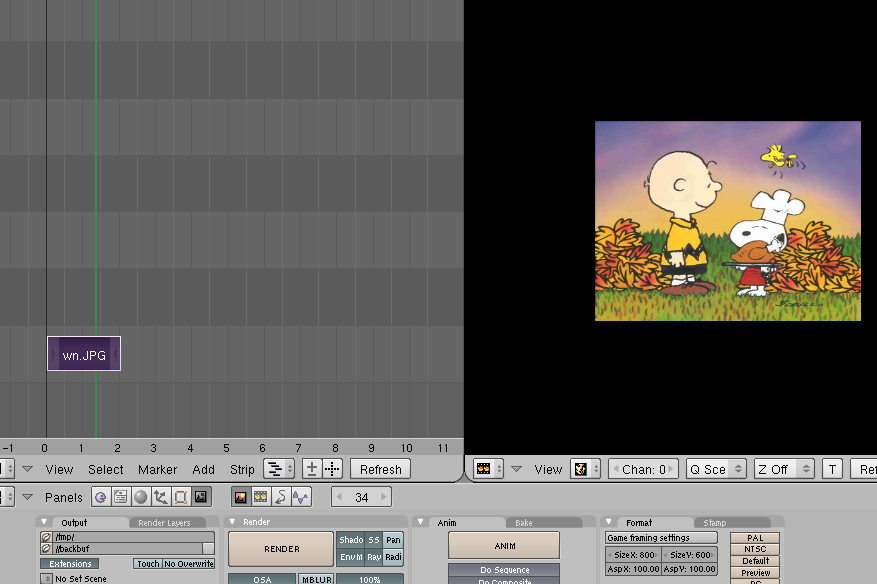Collapse the sequencer header menus triangle
Viewport: 877px width, 584px height.
(27, 469)
